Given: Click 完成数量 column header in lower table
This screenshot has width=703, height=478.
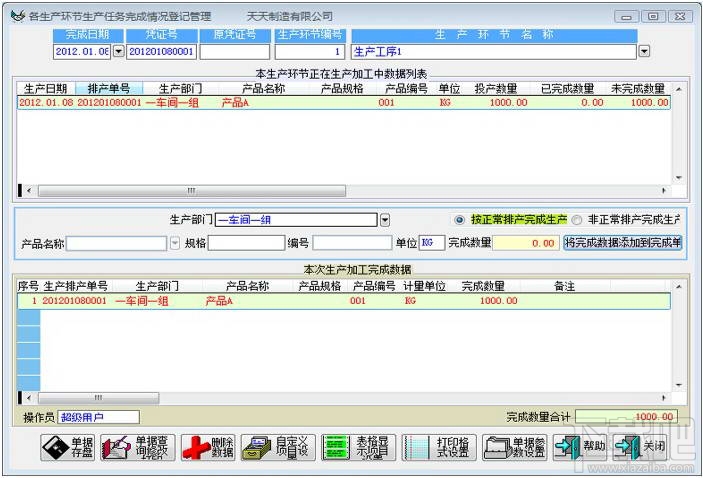Looking at the screenshot, I should [483, 286].
